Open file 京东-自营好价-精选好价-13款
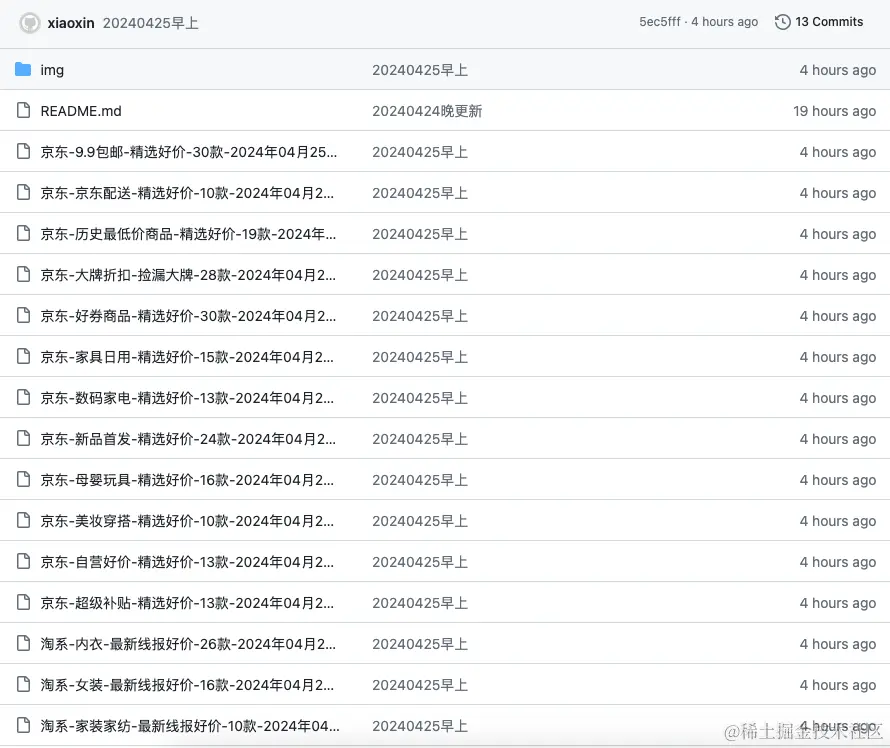The width and height of the screenshot is (890, 748). coord(187,562)
